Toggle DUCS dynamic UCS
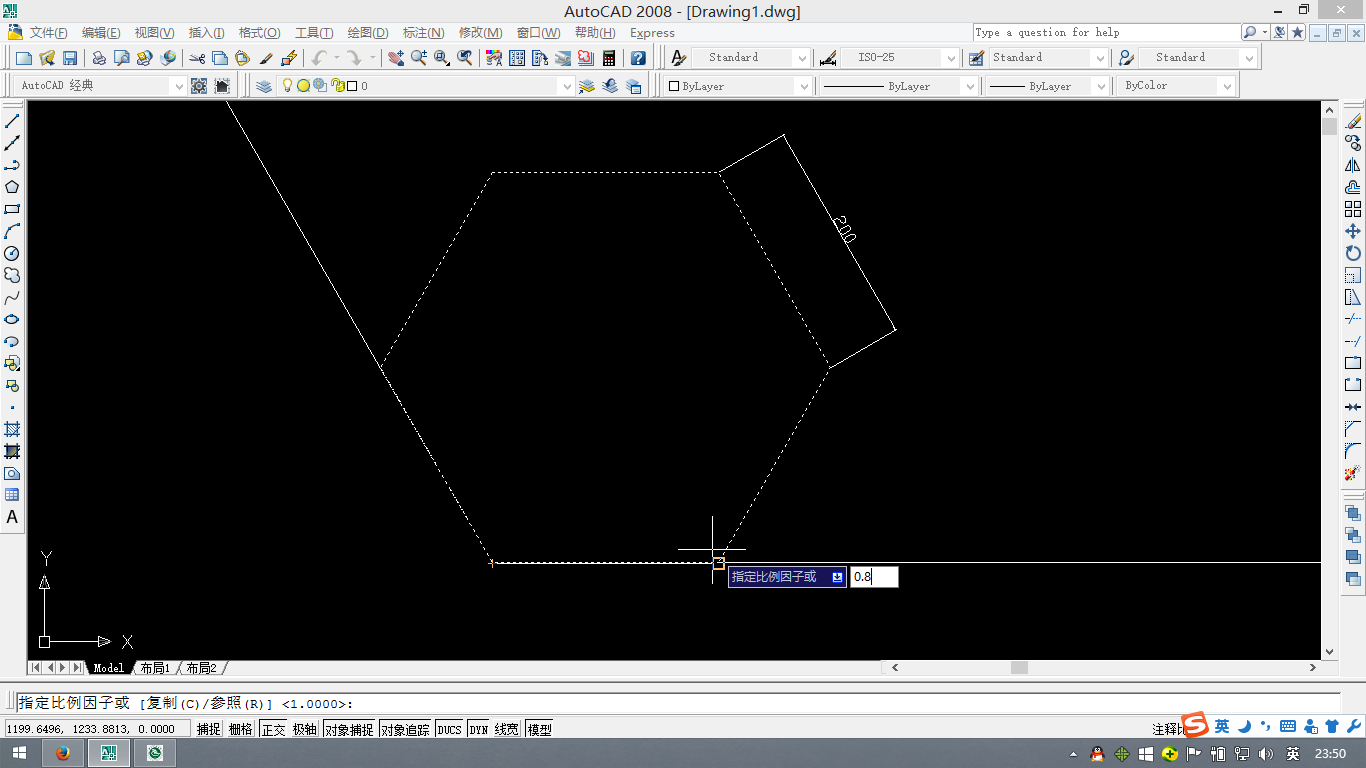 [450, 729]
